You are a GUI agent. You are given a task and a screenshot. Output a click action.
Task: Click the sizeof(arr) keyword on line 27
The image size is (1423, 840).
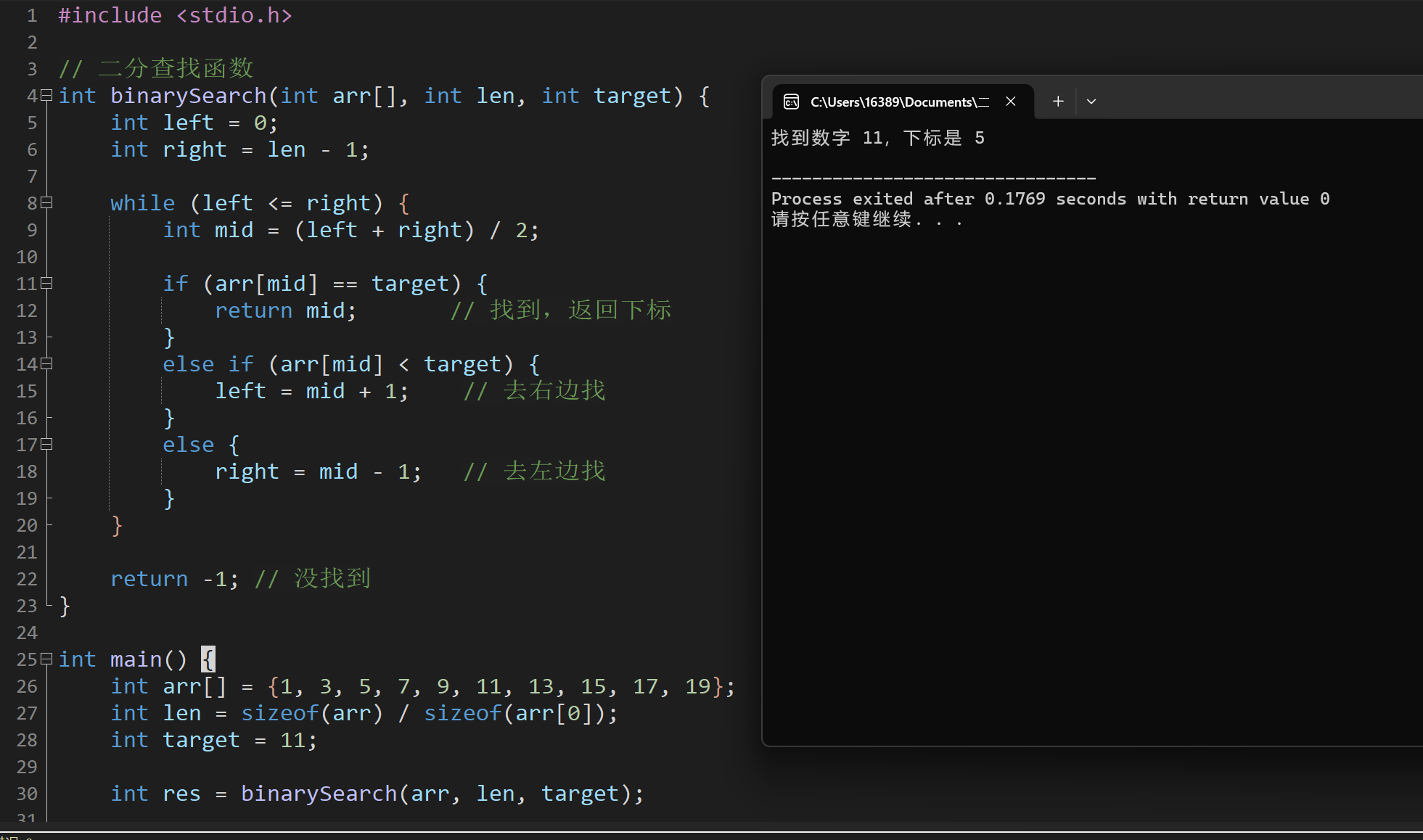click(279, 713)
